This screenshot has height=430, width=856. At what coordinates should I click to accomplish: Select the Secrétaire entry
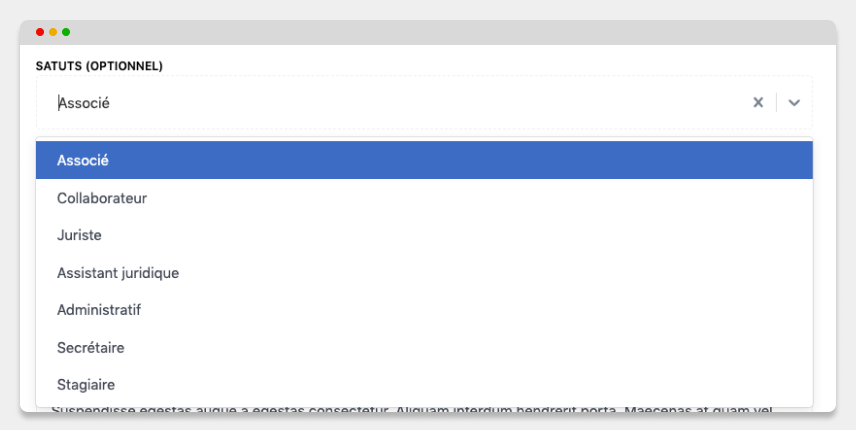coord(424,348)
